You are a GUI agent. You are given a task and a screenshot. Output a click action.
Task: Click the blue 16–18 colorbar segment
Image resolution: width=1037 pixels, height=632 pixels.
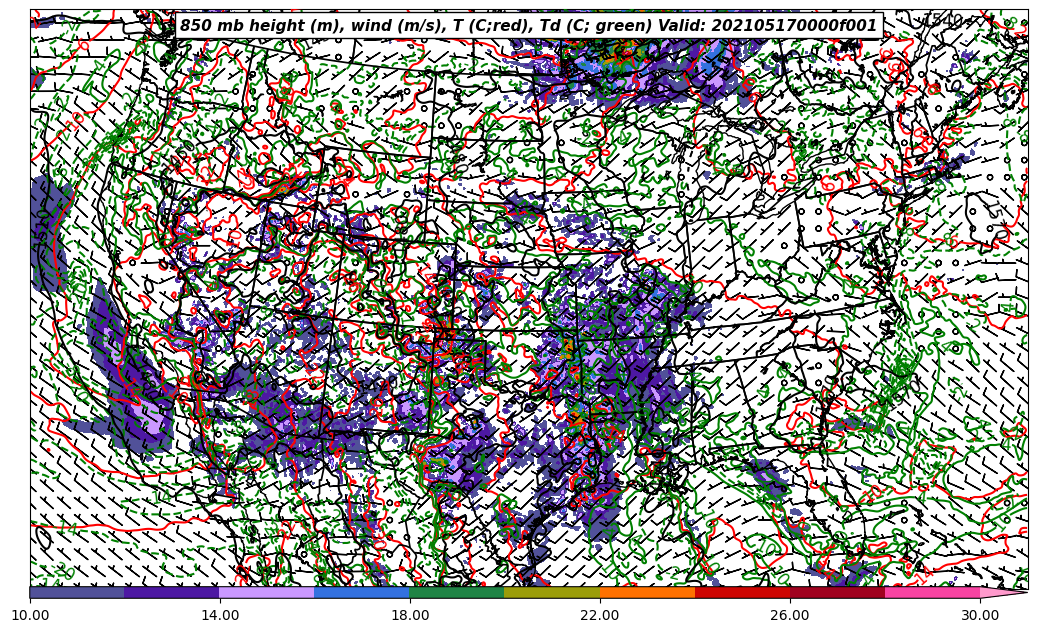362,592
